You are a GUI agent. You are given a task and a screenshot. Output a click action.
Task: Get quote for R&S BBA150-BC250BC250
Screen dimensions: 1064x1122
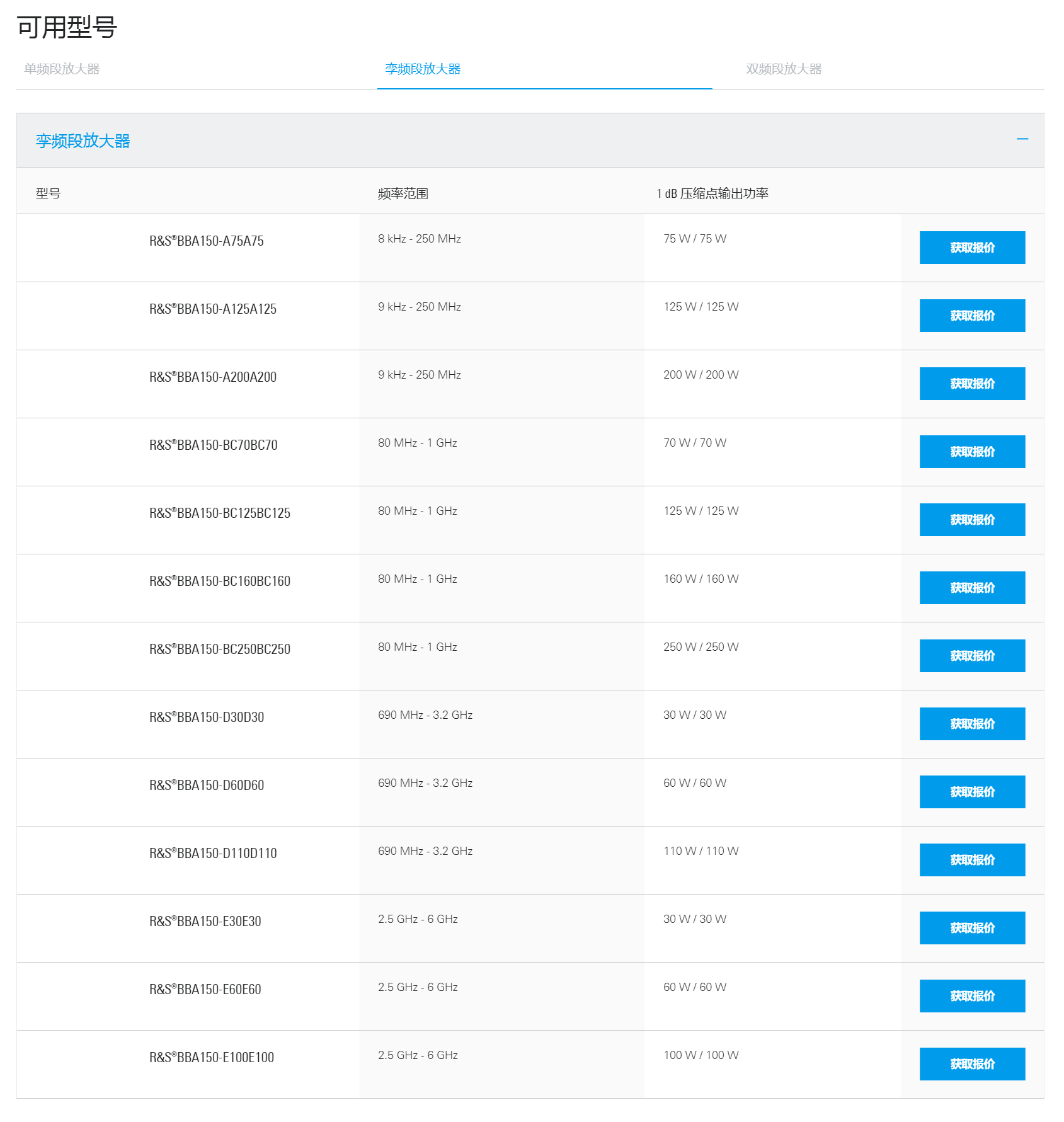click(x=972, y=656)
